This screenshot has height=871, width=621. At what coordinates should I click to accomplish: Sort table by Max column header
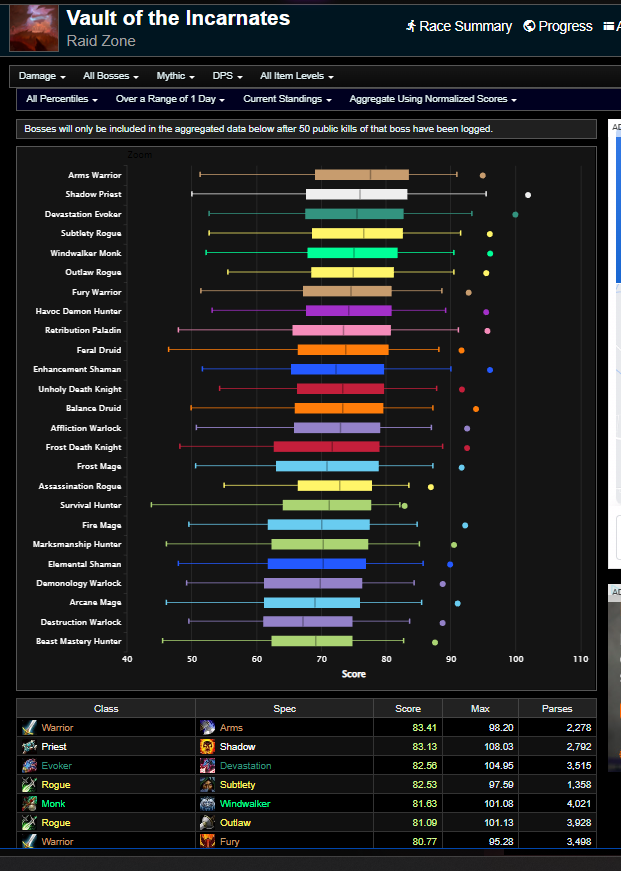coord(480,709)
